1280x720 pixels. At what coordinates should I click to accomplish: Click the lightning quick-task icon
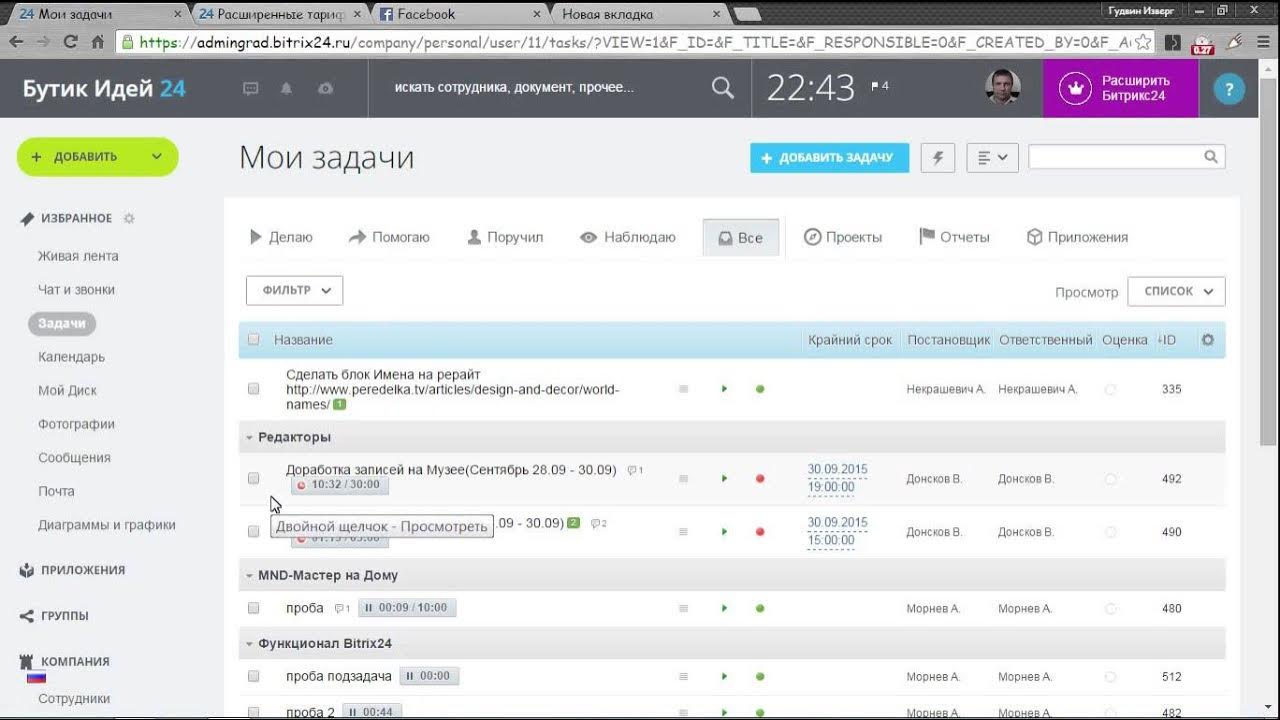tap(938, 158)
